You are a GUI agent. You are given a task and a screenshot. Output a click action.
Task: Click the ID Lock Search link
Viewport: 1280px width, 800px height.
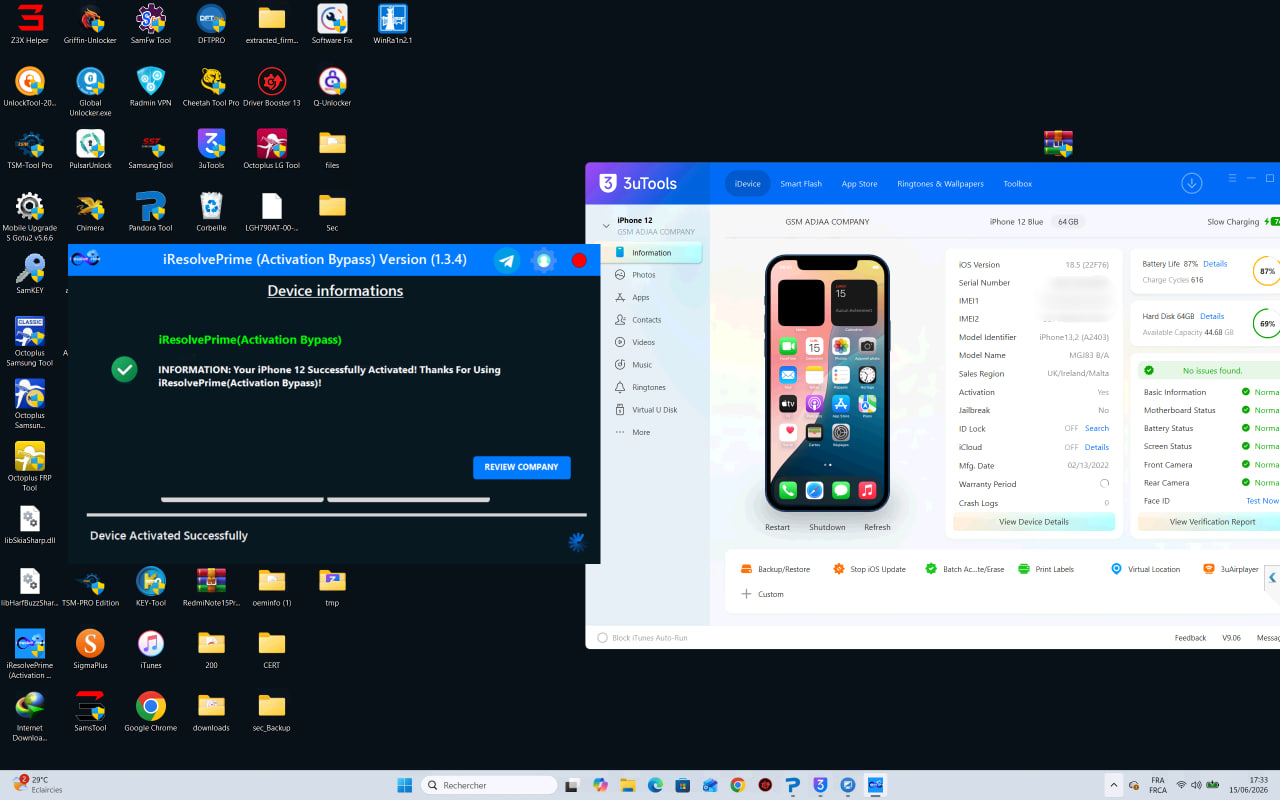(1097, 428)
